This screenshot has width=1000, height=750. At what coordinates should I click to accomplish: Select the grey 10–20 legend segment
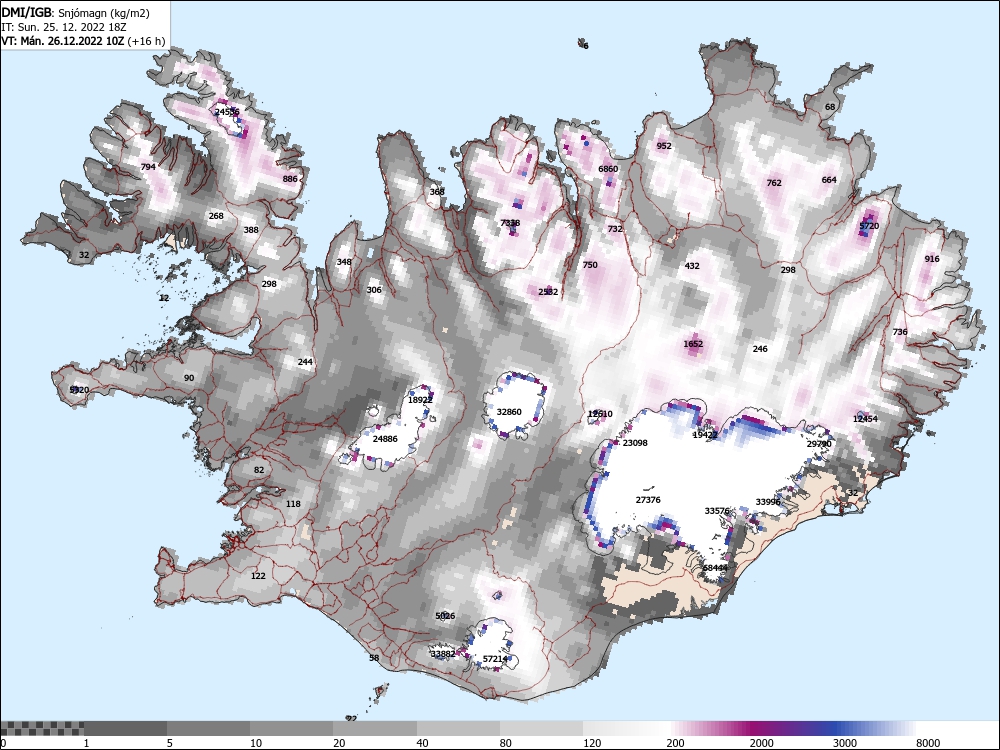(291, 728)
